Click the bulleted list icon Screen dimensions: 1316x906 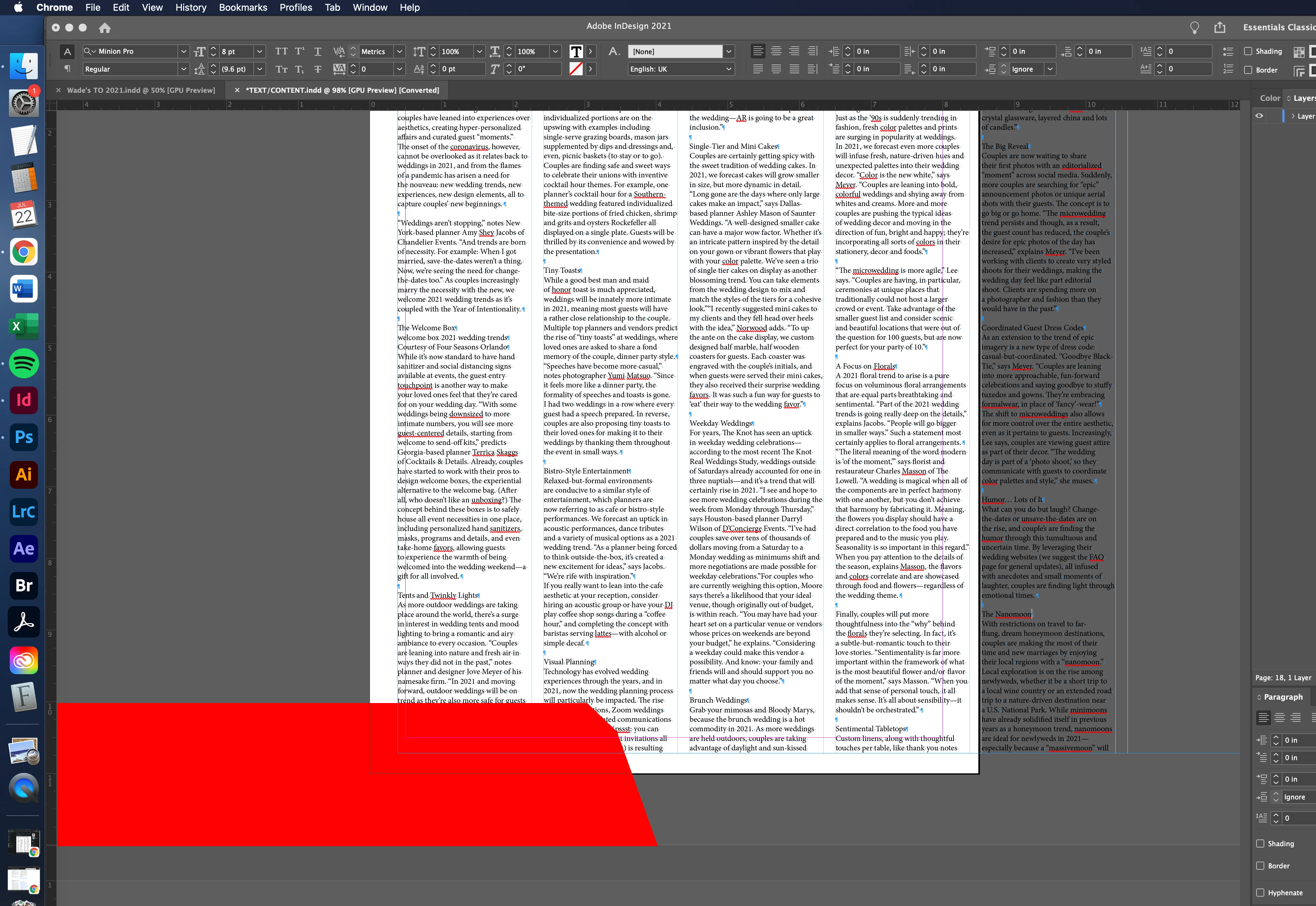tap(1227, 52)
